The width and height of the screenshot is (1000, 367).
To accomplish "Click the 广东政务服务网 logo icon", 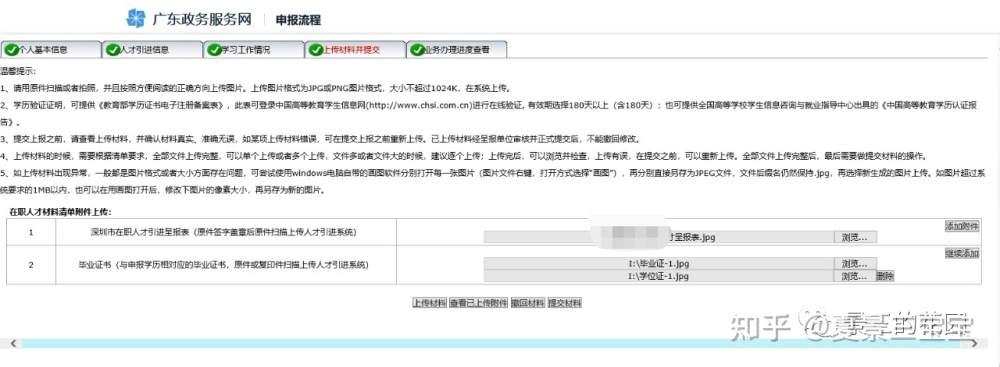I will 136,18.
